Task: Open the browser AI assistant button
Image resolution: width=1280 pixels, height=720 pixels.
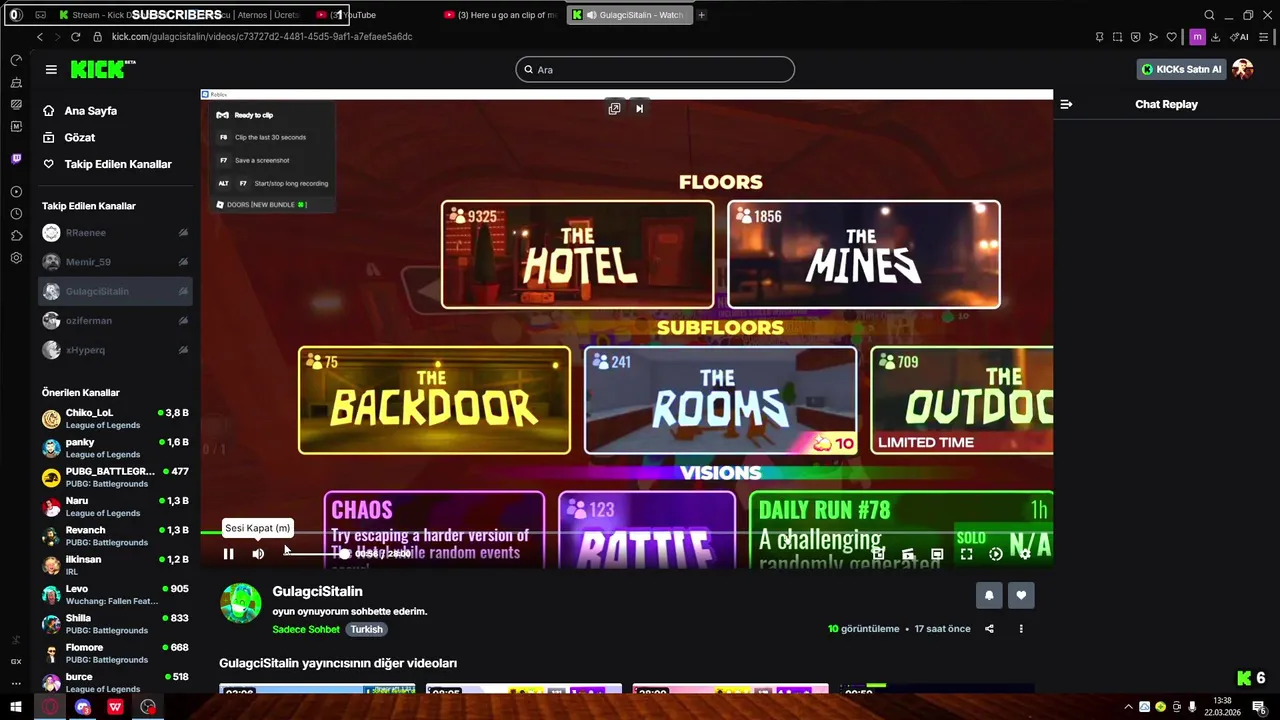Action: (1239, 37)
